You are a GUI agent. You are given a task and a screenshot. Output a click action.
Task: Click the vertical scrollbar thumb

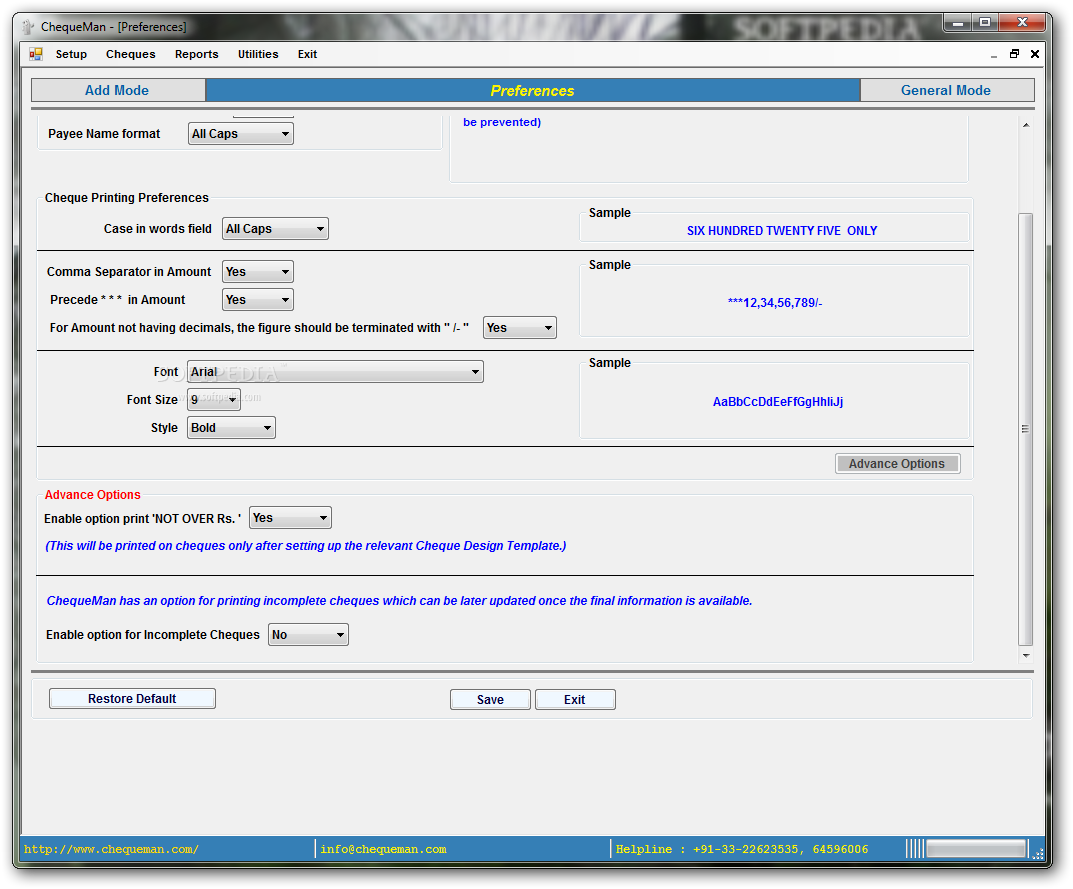point(1025,429)
